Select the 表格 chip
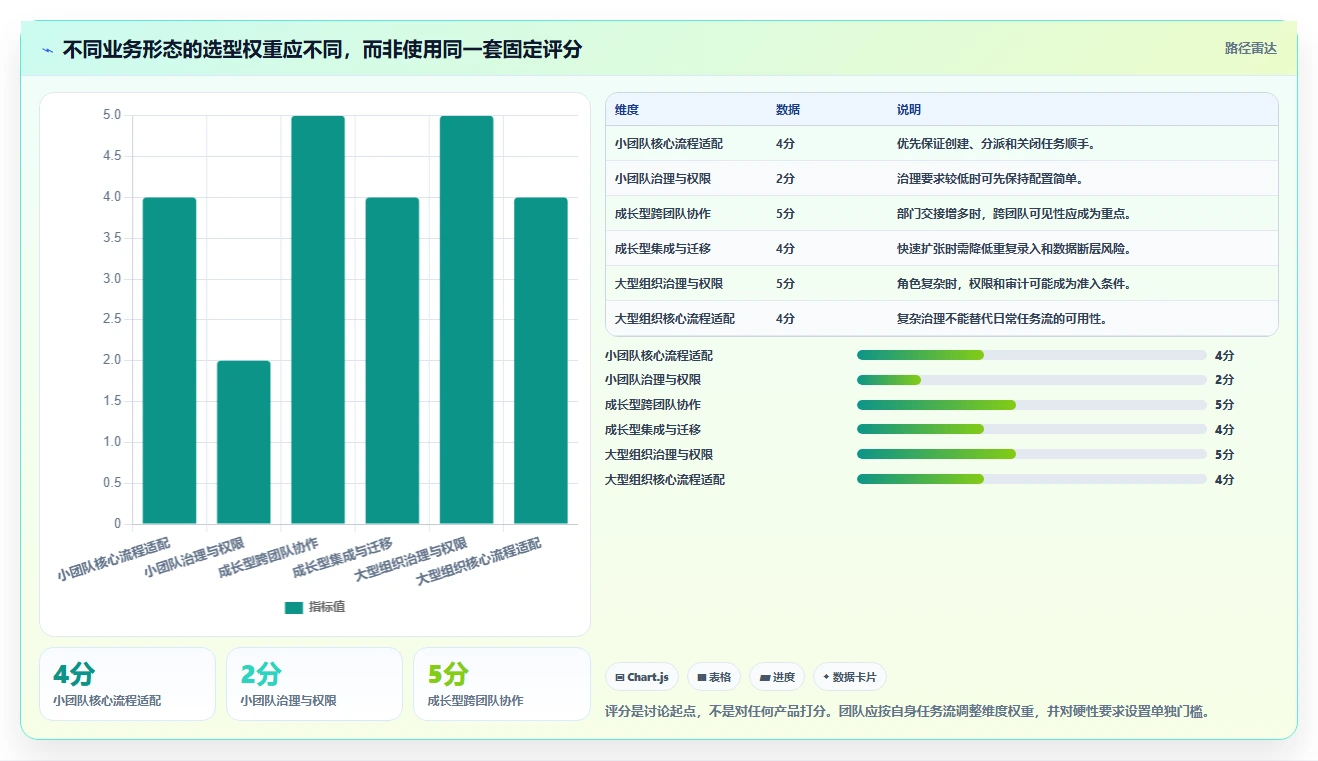Screen dimensions: 1318x761 pyautogui.click(x=714, y=677)
